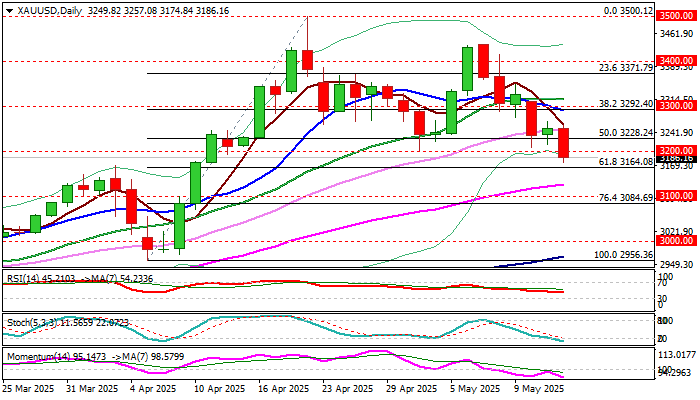Select the 2949.30 price axis value
700x400 pixels.
(676, 265)
